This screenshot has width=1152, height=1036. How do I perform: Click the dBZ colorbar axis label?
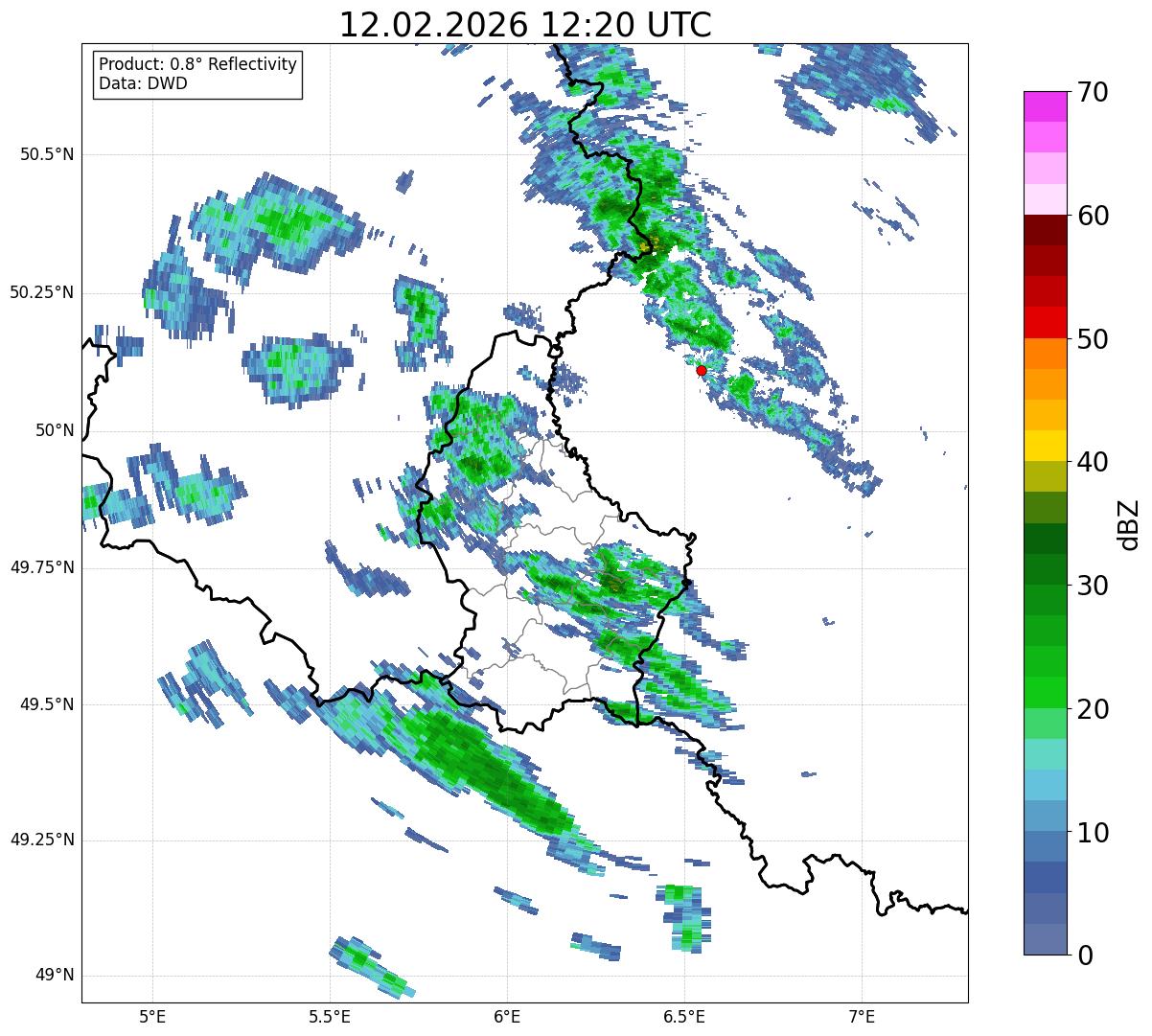[x=1130, y=523]
